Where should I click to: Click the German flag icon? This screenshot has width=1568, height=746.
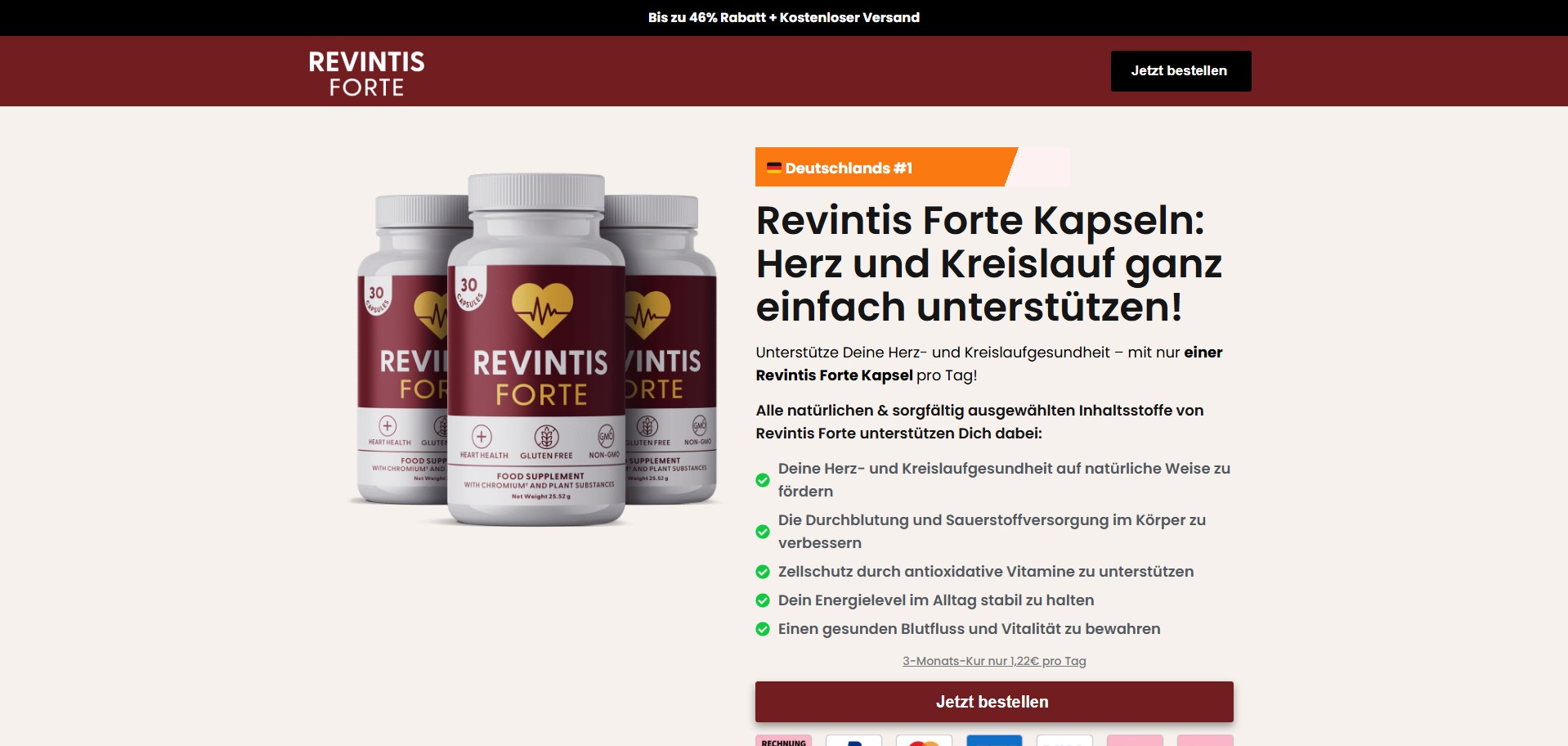point(773,168)
